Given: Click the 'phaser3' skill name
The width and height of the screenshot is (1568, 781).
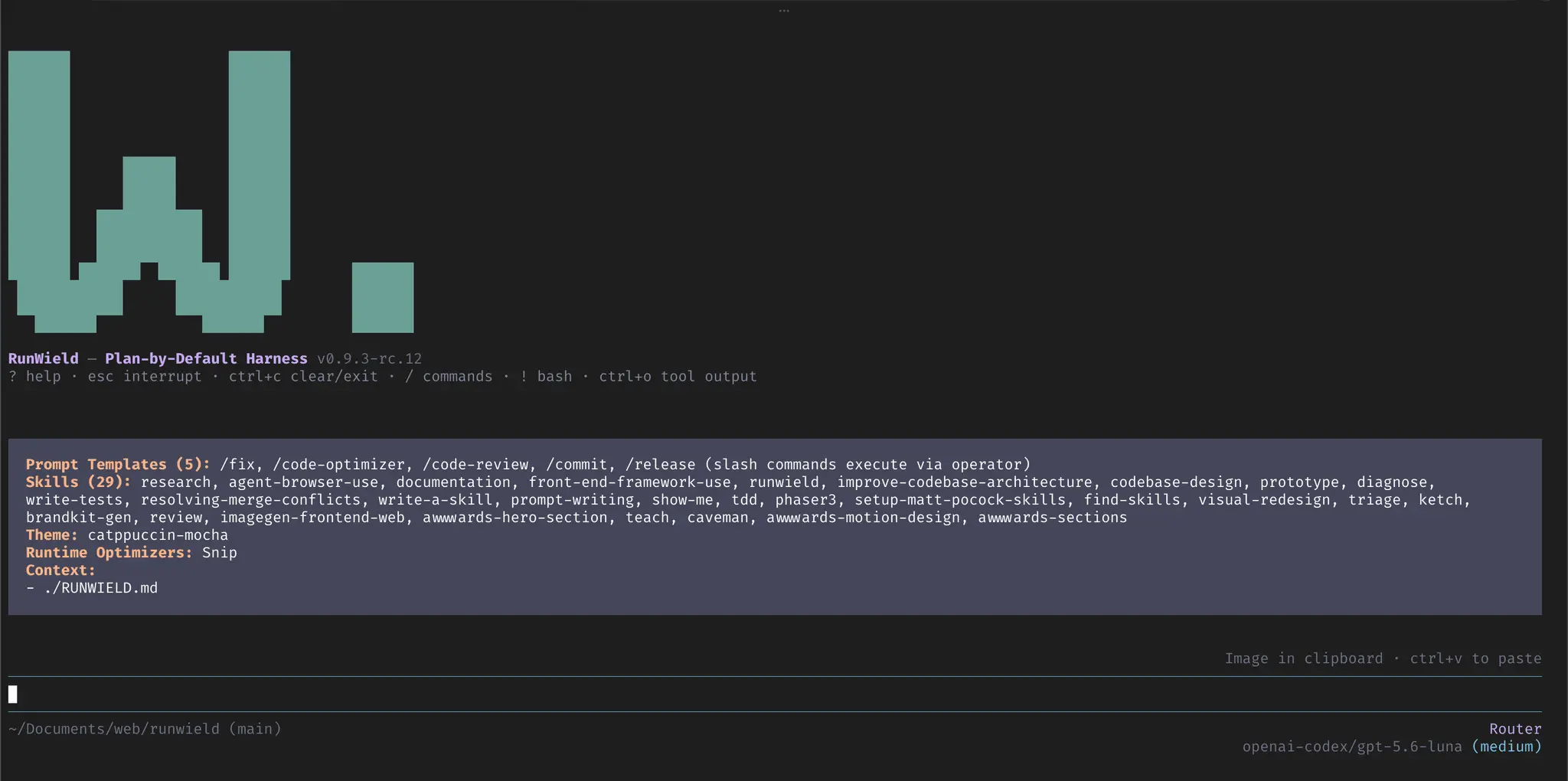Looking at the screenshot, I should tap(805, 499).
